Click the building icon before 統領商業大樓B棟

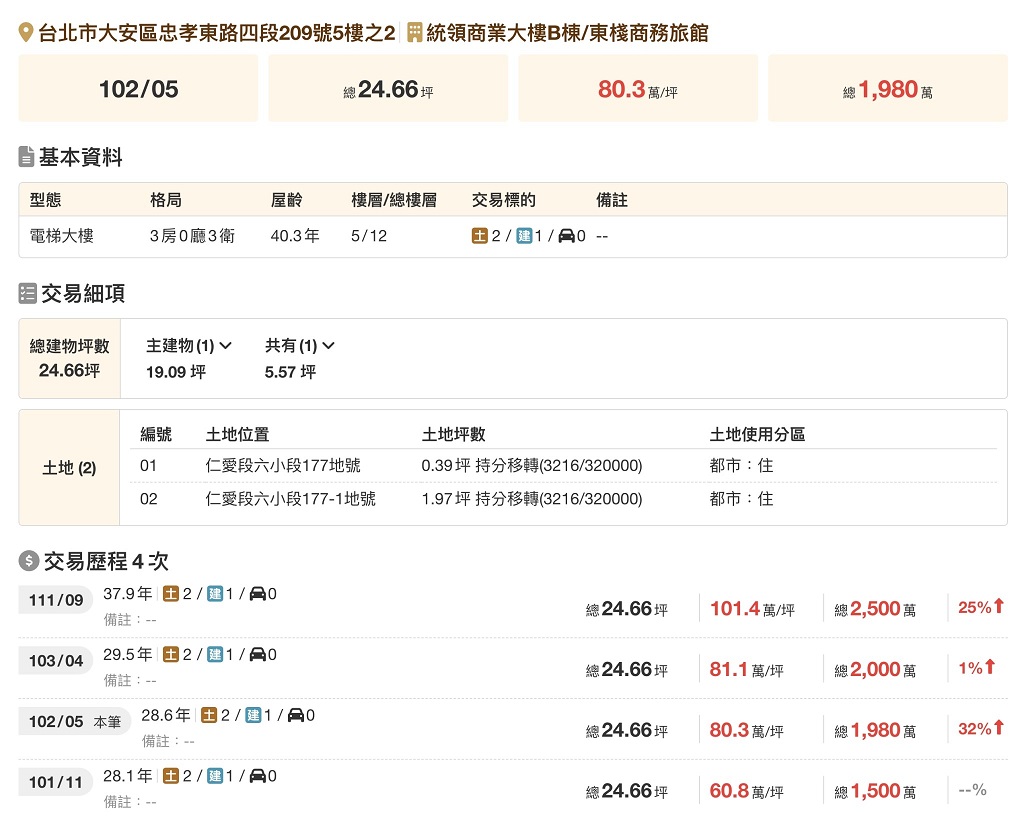click(x=415, y=33)
